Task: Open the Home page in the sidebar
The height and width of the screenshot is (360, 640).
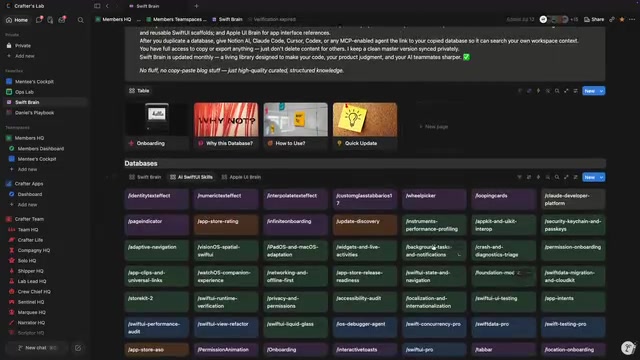Action: click(17, 20)
